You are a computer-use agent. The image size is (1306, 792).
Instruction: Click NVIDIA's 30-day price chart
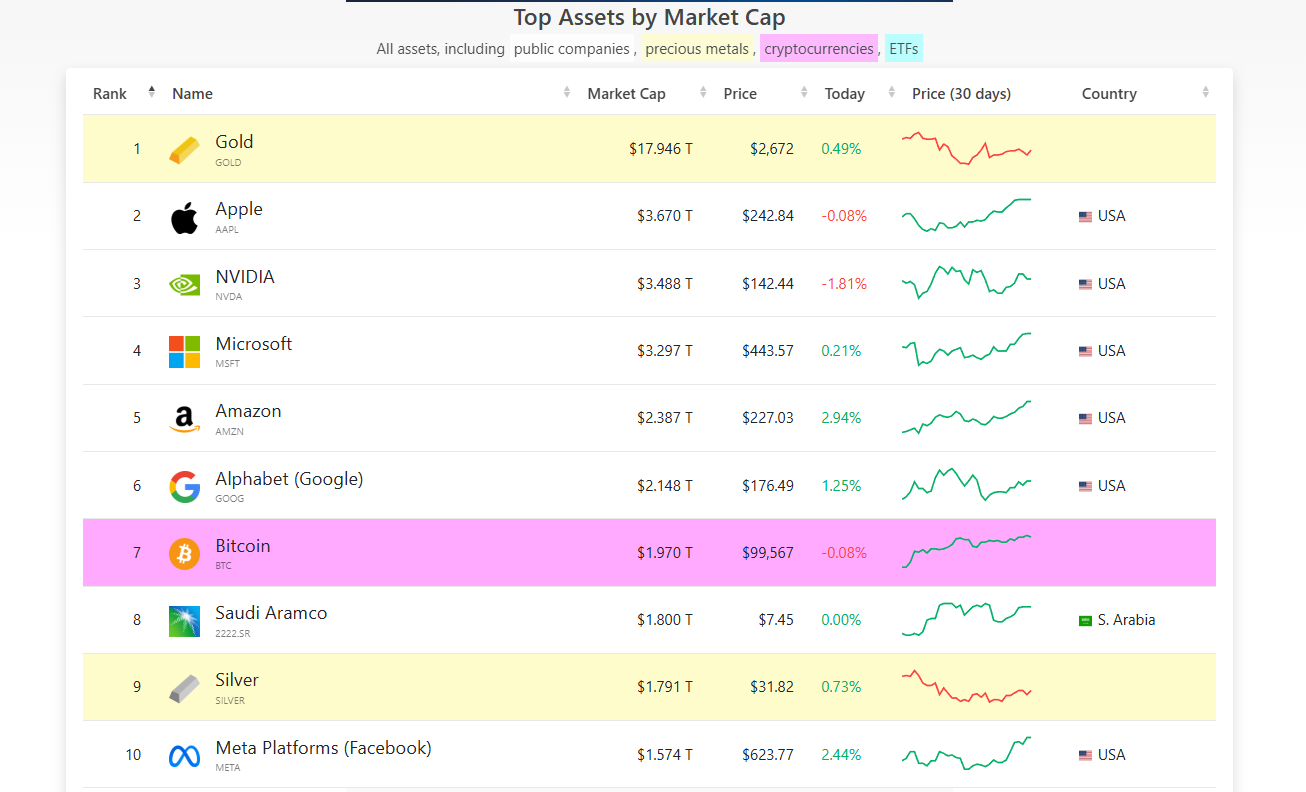coord(966,283)
